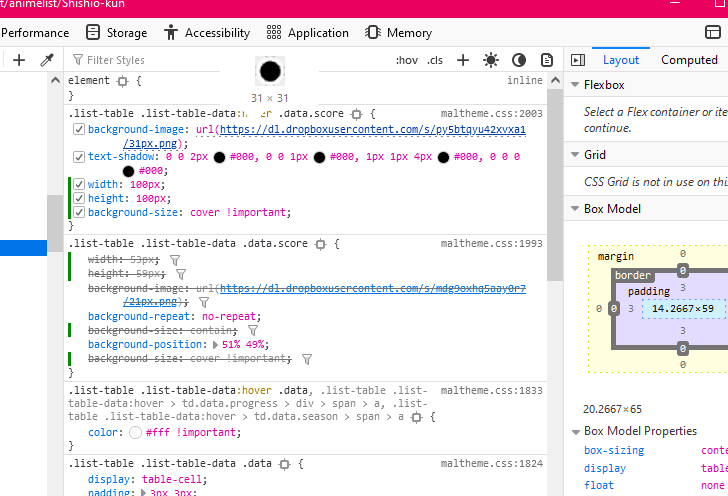The width and height of the screenshot is (728, 496).
Task: Click the white #fff color swatch
Action: [x=136, y=433]
